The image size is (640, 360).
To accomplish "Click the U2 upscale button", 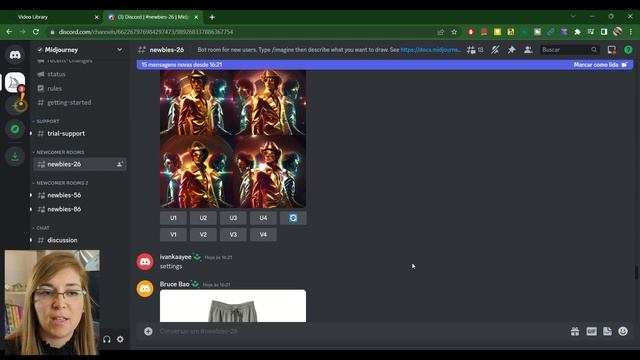I will [x=203, y=218].
